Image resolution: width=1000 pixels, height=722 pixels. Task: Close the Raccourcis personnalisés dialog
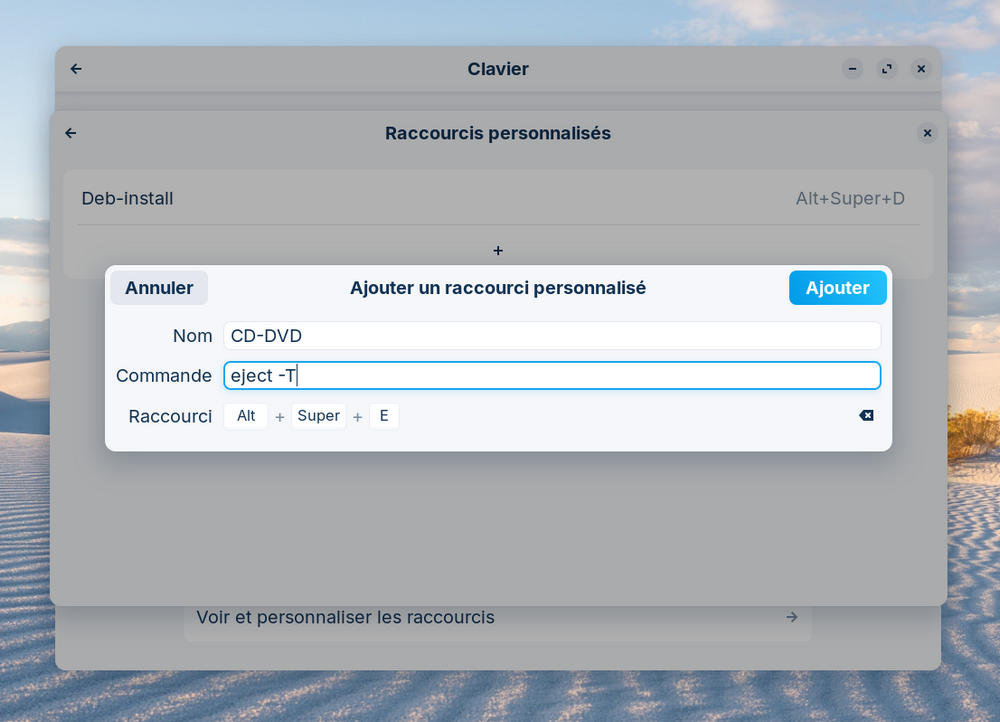[x=927, y=133]
